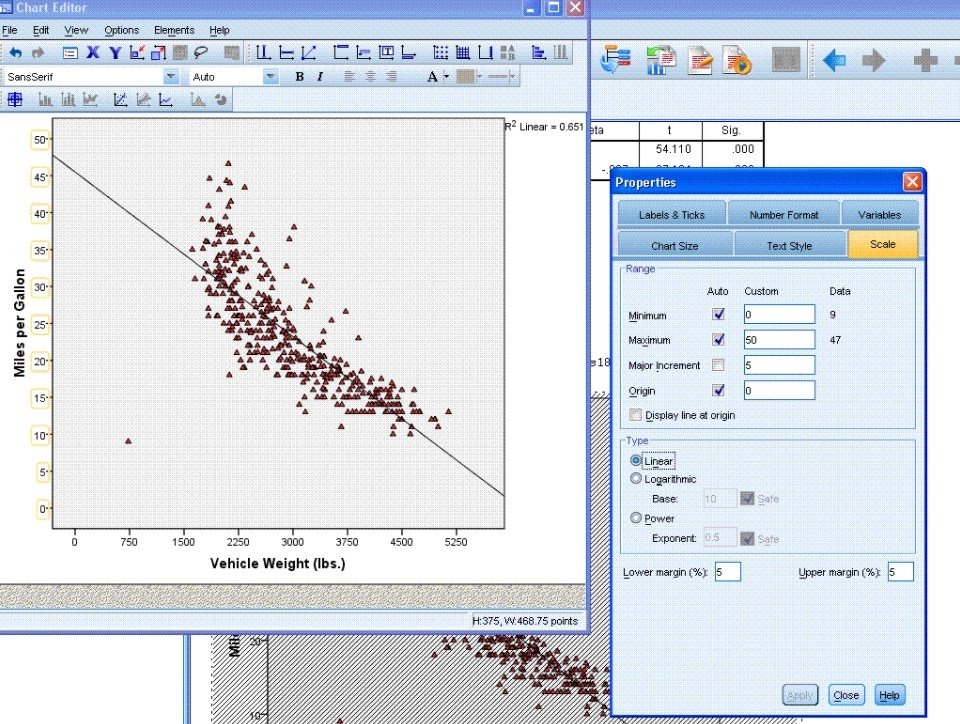The width and height of the screenshot is (960, 724).
Task: Click the blue Y axis icon
Action: pyautogui.click(x=115, y=53)
